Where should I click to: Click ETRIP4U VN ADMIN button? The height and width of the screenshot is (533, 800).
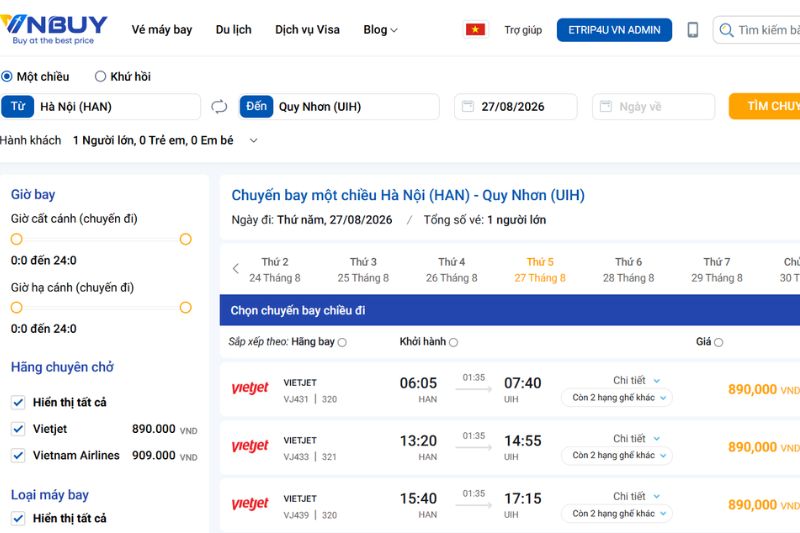coord(614,30)
